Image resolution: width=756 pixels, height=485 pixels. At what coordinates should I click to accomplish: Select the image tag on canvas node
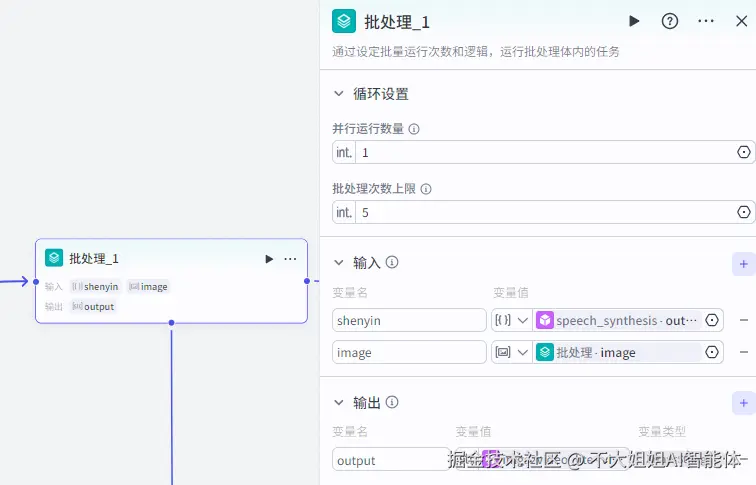pos(148,286)
